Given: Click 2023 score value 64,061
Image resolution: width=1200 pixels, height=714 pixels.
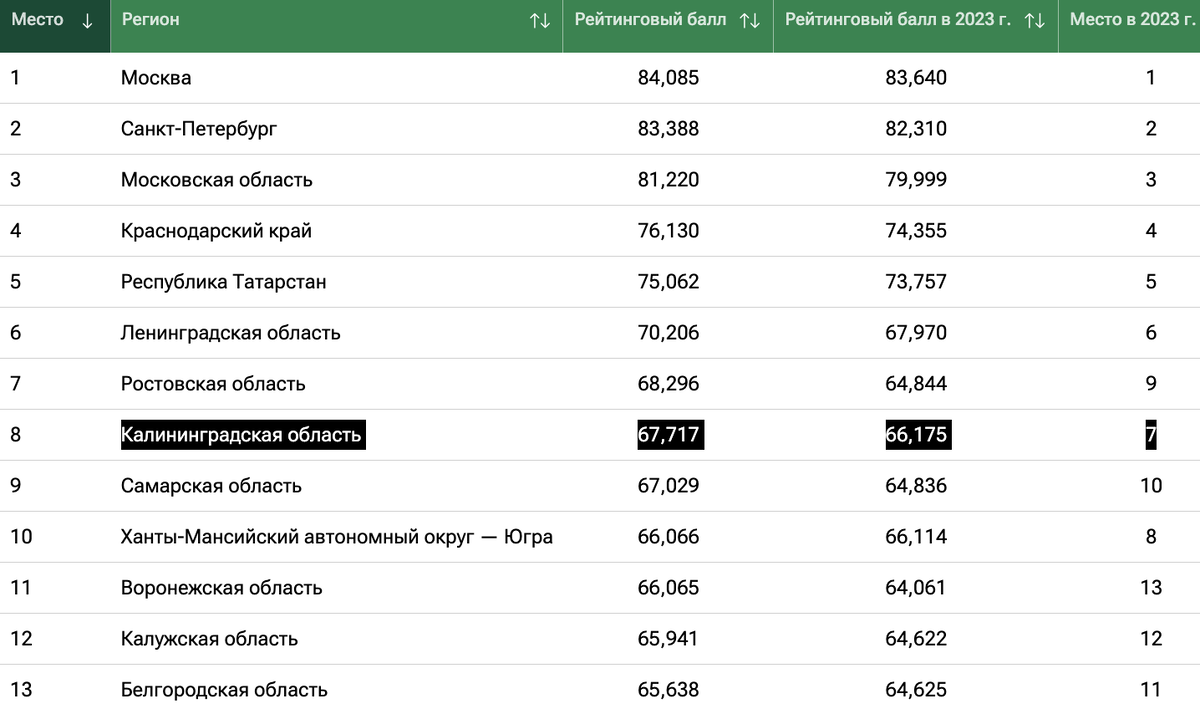Looking at the screenshot, I should pyautogui.click(x=916, y=588).
